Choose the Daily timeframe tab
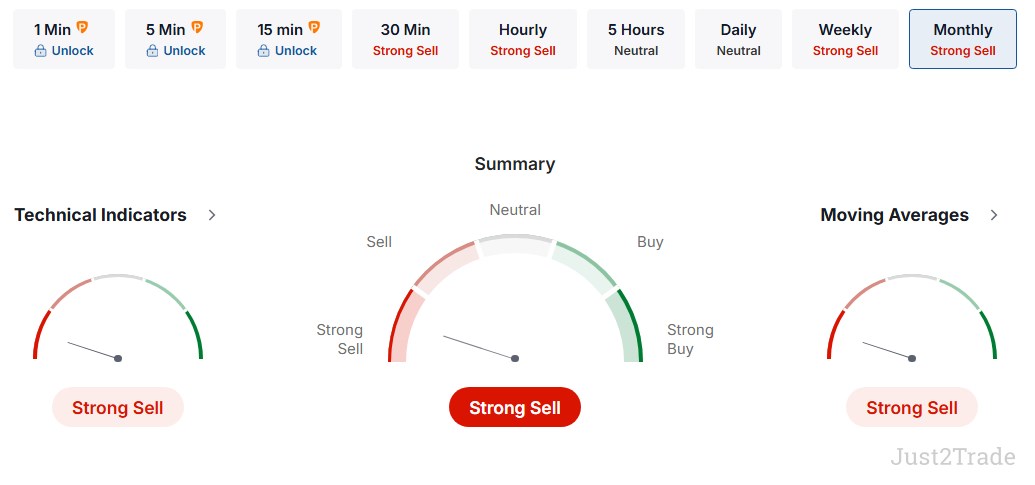The height and width of the screenshot is (485, 1035). (738, 39)
